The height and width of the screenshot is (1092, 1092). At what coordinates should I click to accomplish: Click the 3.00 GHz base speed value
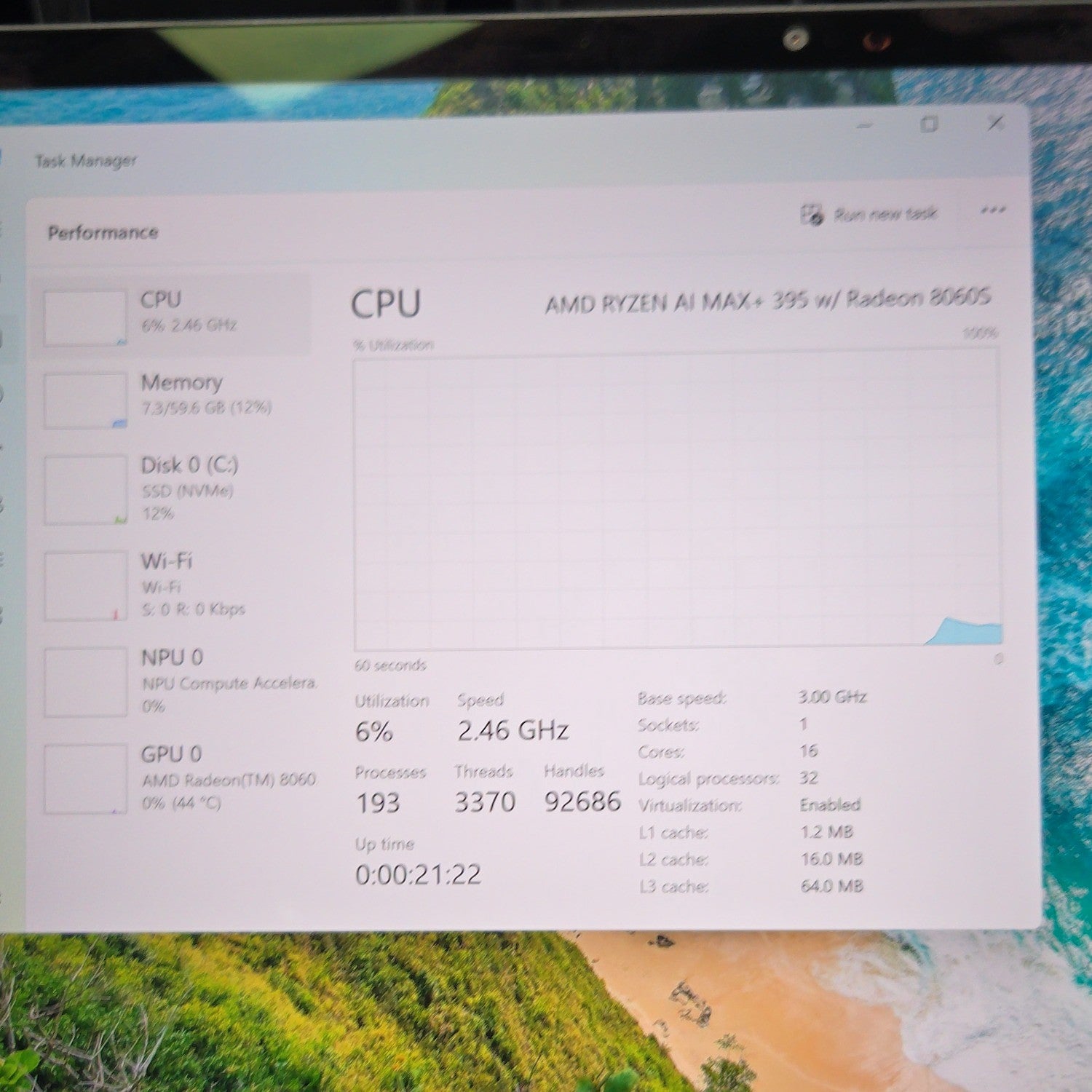[x=832, y=697]
